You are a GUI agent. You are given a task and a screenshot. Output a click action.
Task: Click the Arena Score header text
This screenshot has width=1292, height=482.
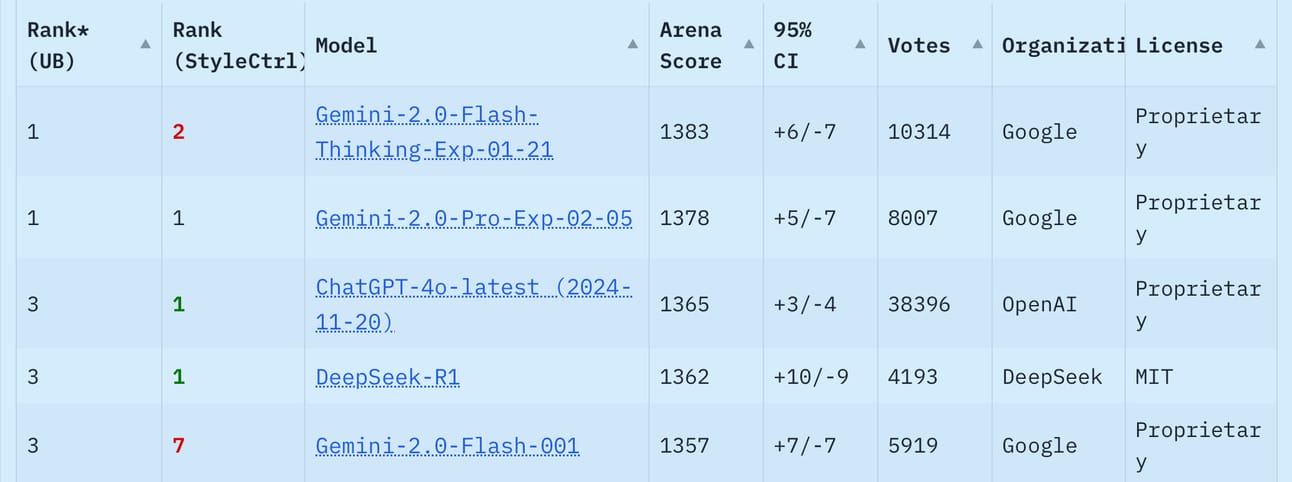tap(691, 45)
